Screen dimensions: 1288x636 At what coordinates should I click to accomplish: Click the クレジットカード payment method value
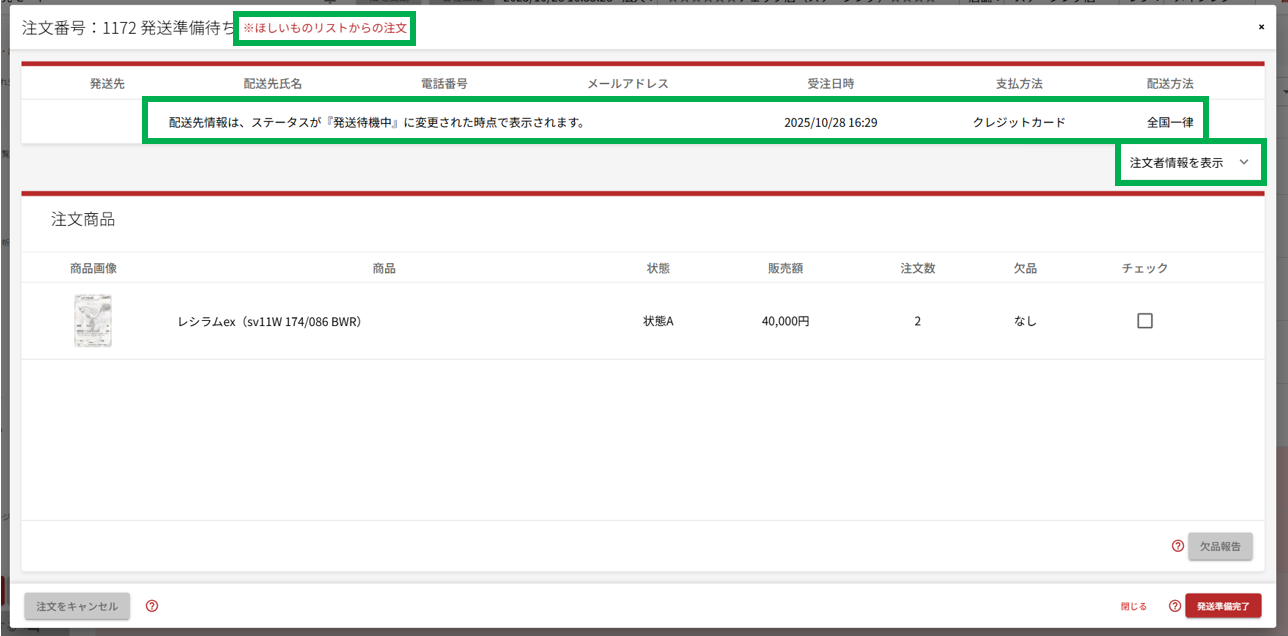pos(1019,123)
